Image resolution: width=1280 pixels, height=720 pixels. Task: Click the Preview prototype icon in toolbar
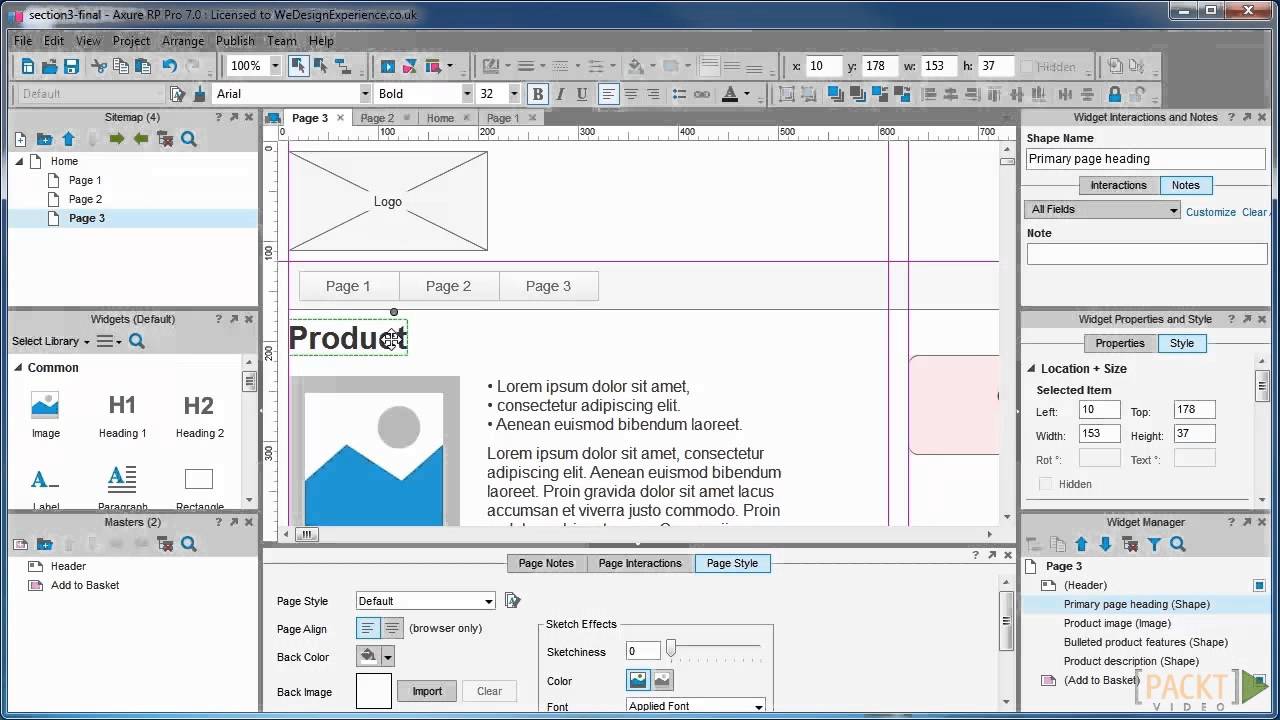388,66
